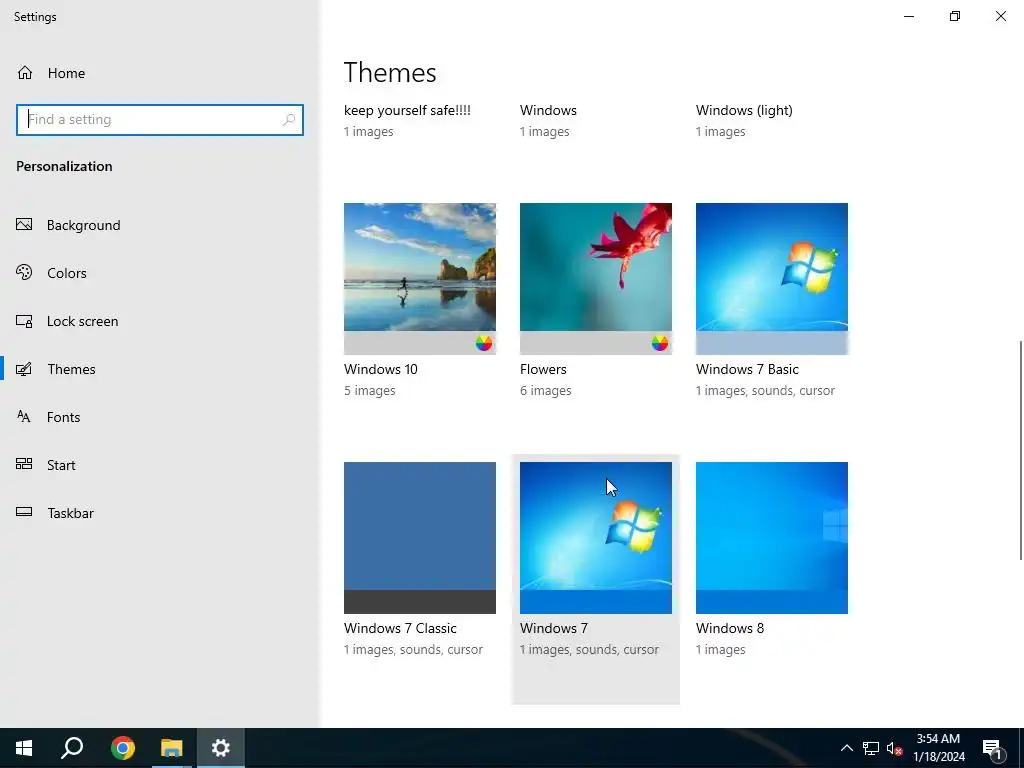Click '6 images' under Flowers
Image resolution: width=1024 pixels, height=768 pixels.
coord(546,391)
